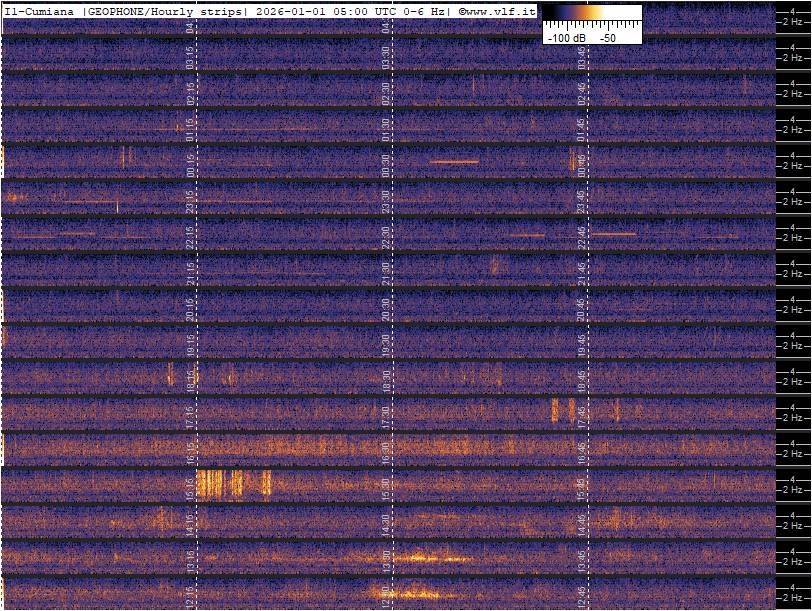Click the 03:15 time marker
The width and height of the screenshot is (812, 611).
point(190,56)
